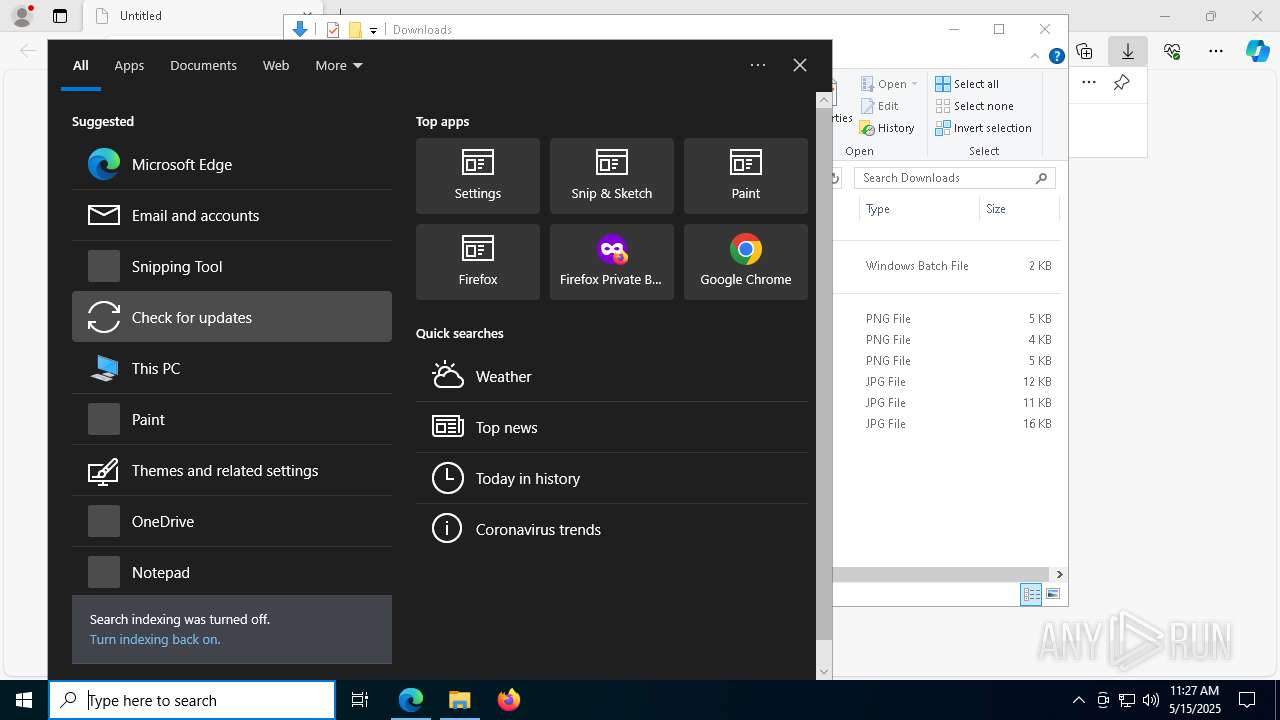
Task: Open Task View on taskbar
Action: 360,700
